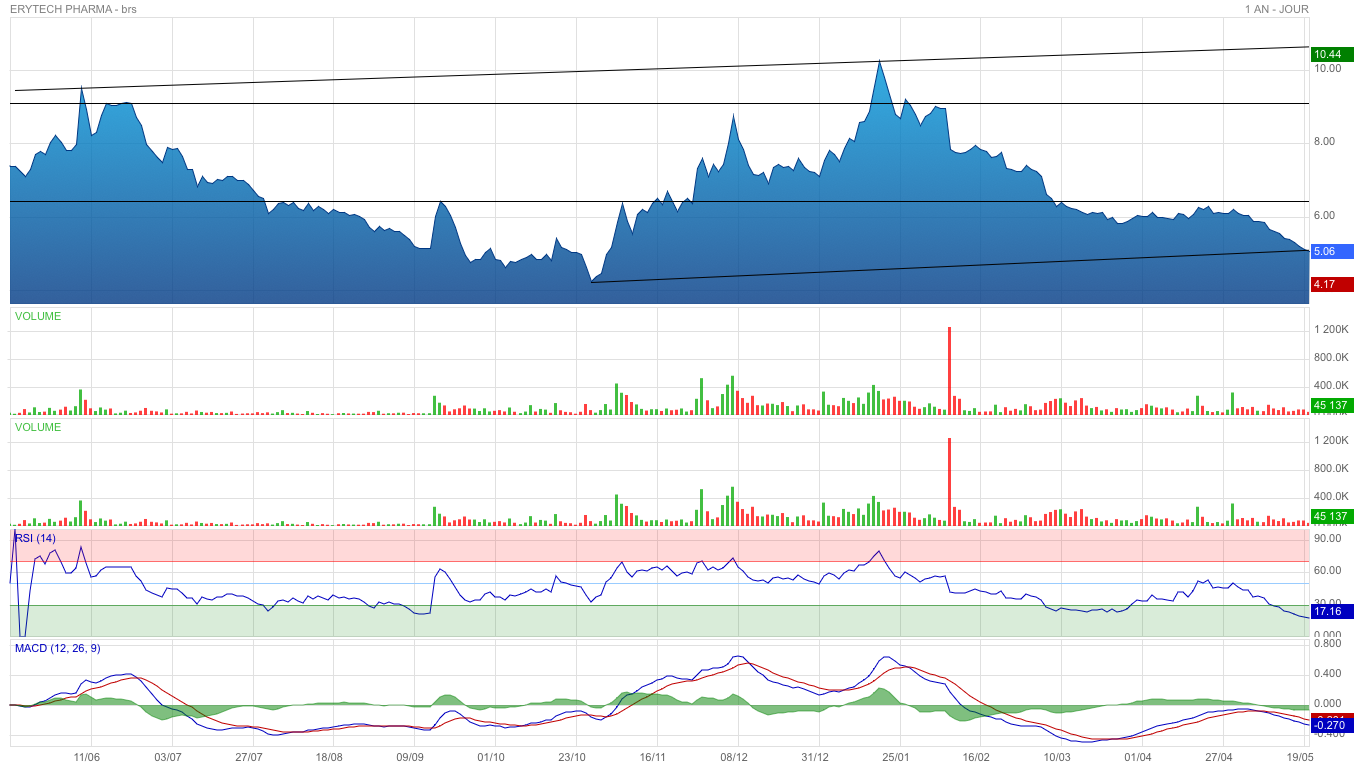Open the MACD (12, 26, 9) indicator label
This screenshot has height=767, width=1354.
coord(57,650)
